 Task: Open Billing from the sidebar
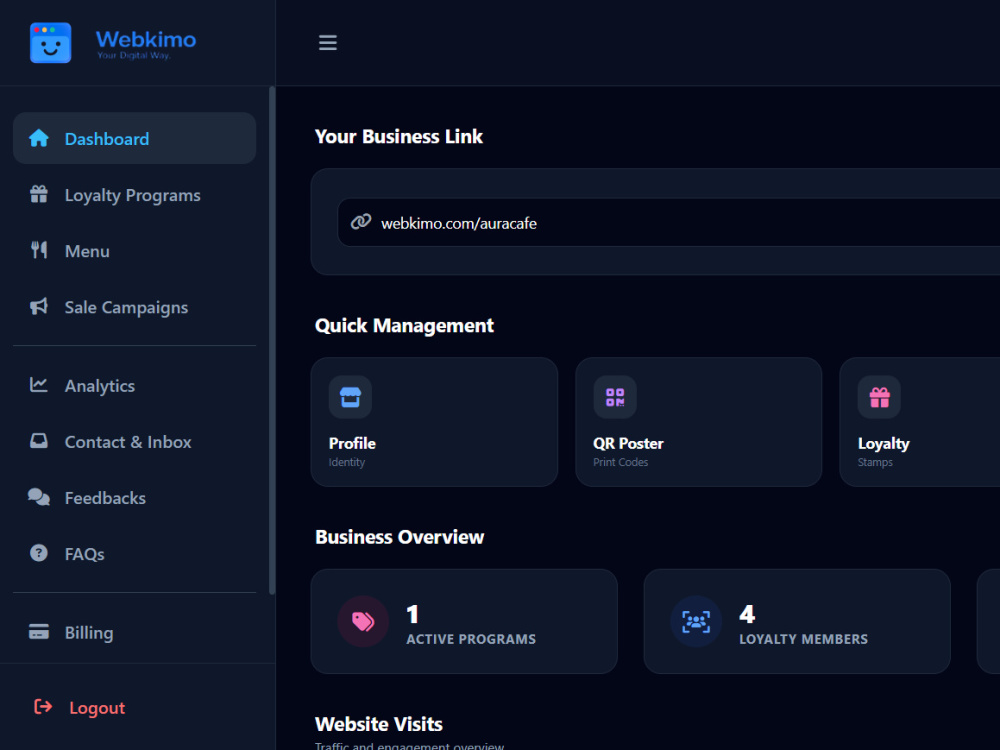point(135,632)
